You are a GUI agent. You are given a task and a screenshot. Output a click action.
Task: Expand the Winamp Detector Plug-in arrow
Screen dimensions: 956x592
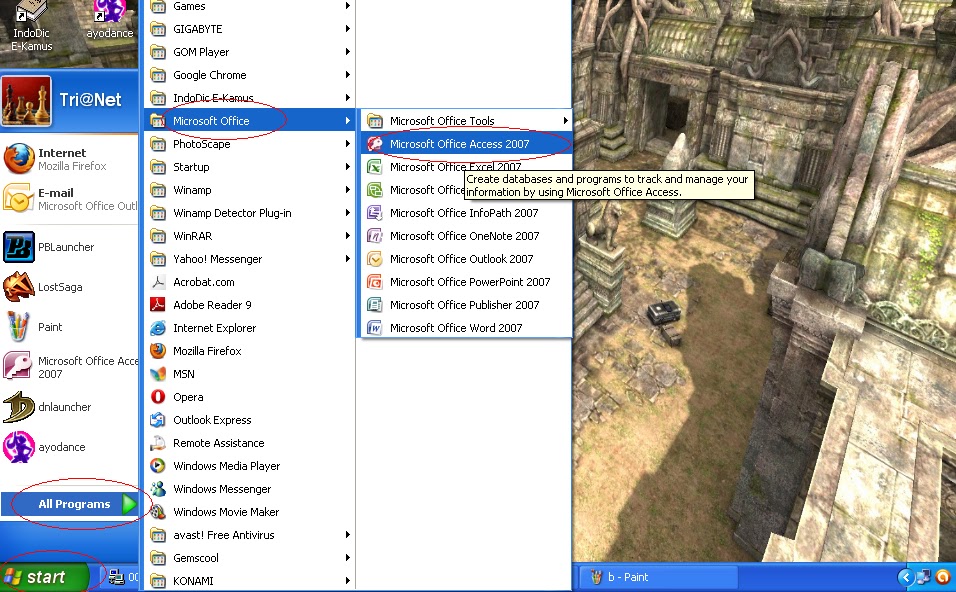click(x=348, y=213)
